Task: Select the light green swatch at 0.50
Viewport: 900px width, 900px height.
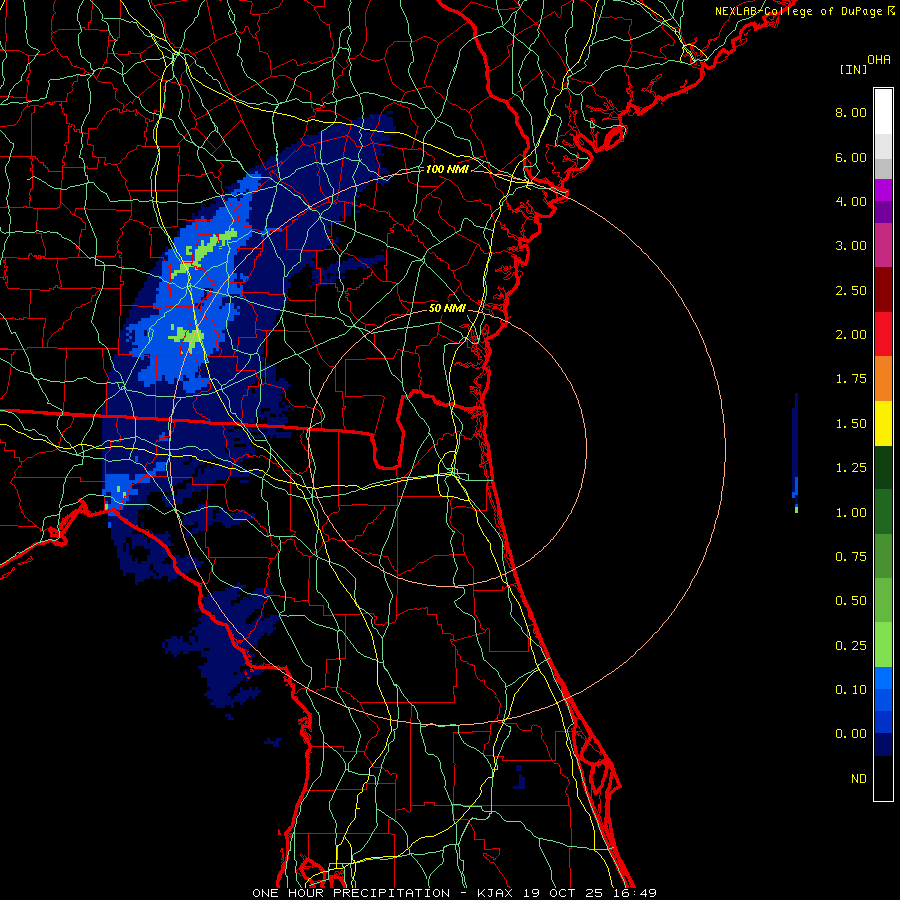Action: (883, 600)
